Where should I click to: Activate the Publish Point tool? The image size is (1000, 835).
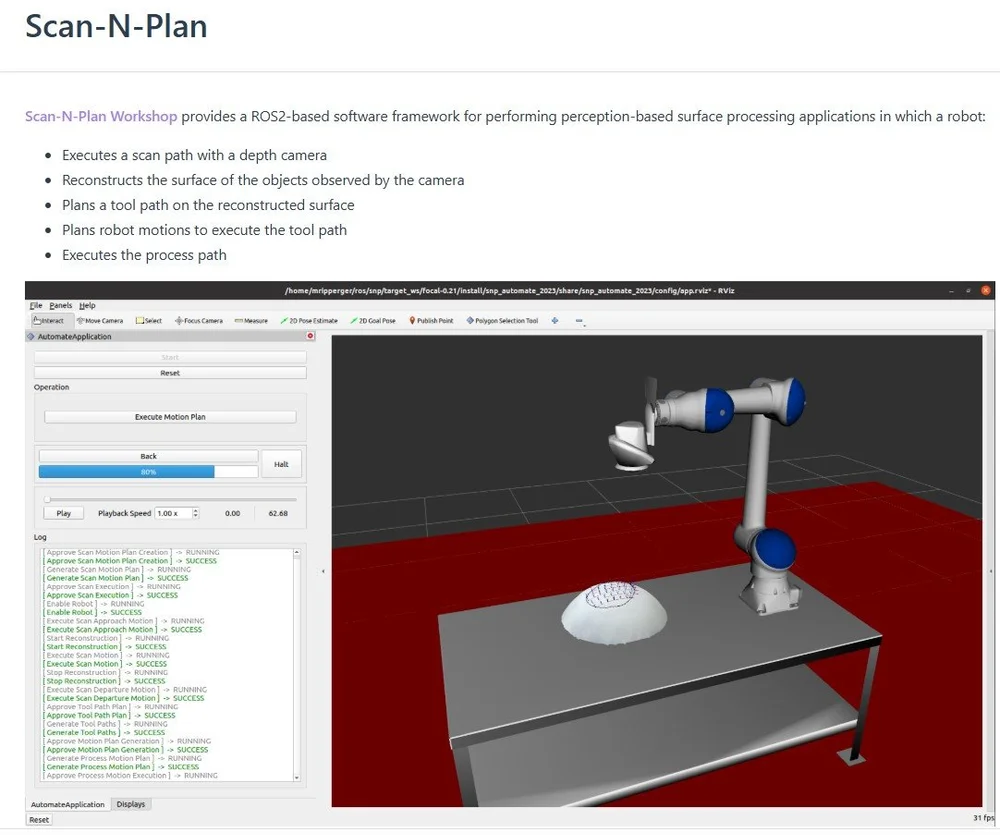[x=431, y=321]
